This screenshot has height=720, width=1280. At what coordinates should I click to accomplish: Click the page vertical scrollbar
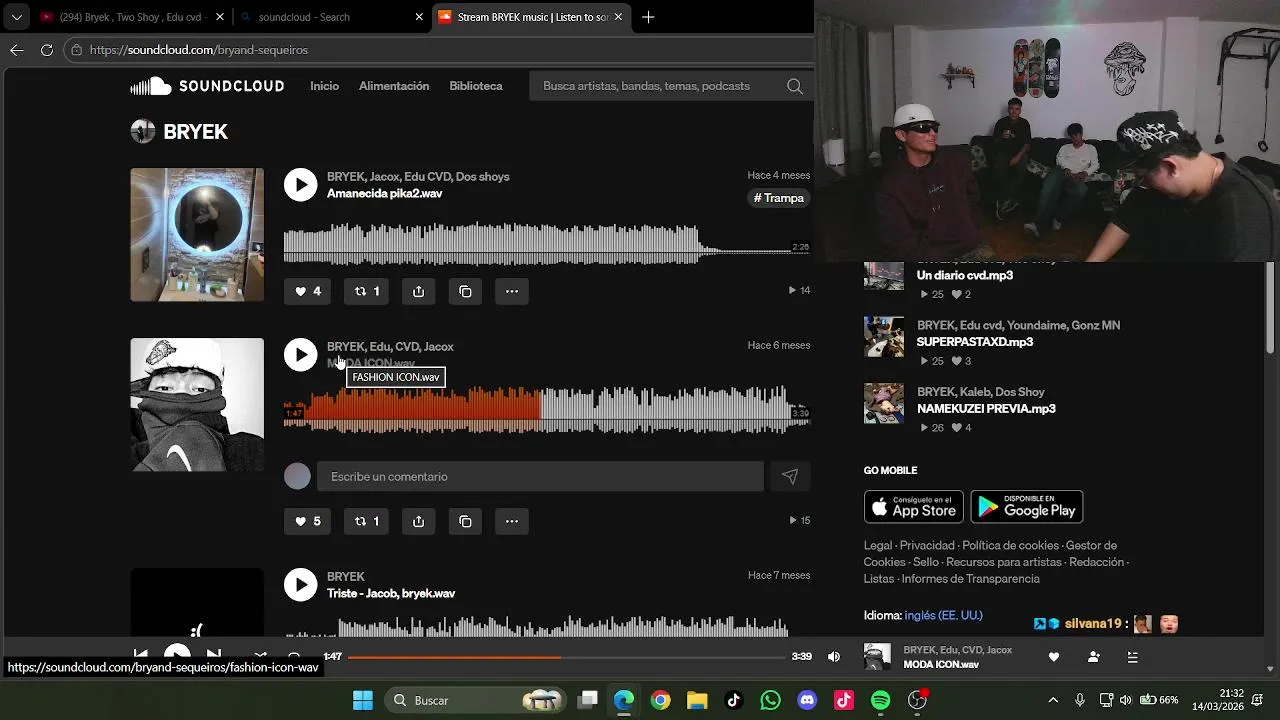(x=1270, y=307)
